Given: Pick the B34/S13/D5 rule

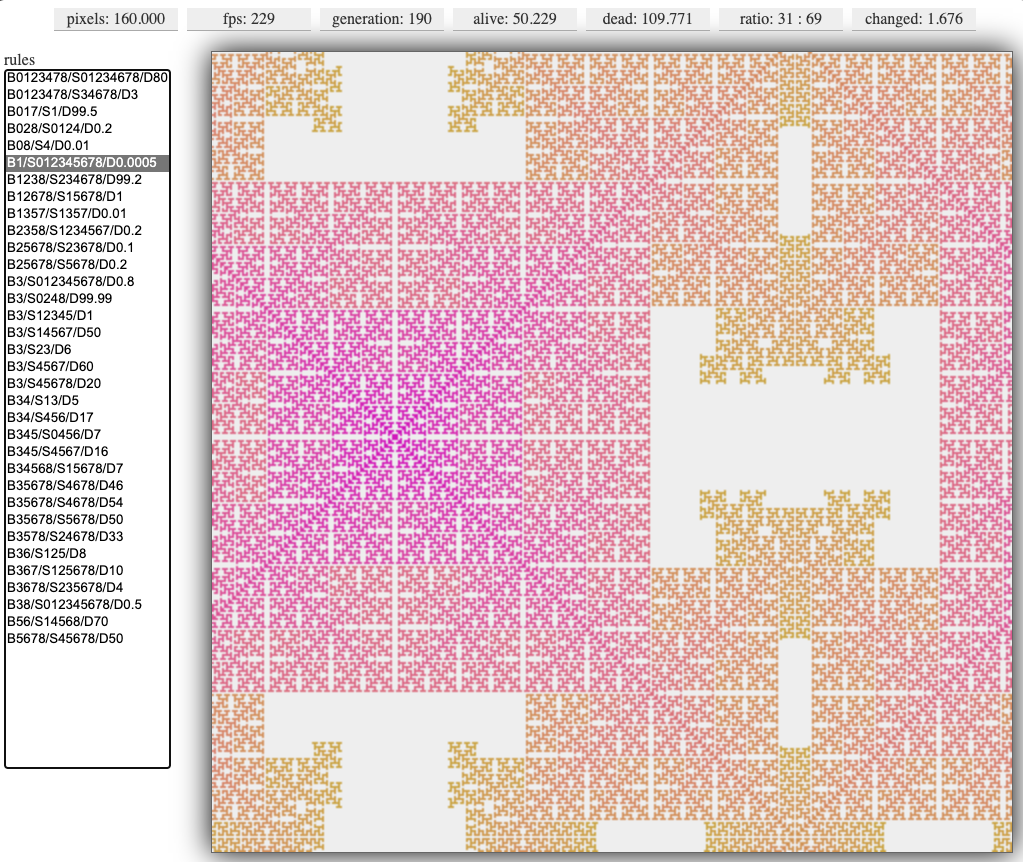Looking at the screenshot, I should click(87, 400).
